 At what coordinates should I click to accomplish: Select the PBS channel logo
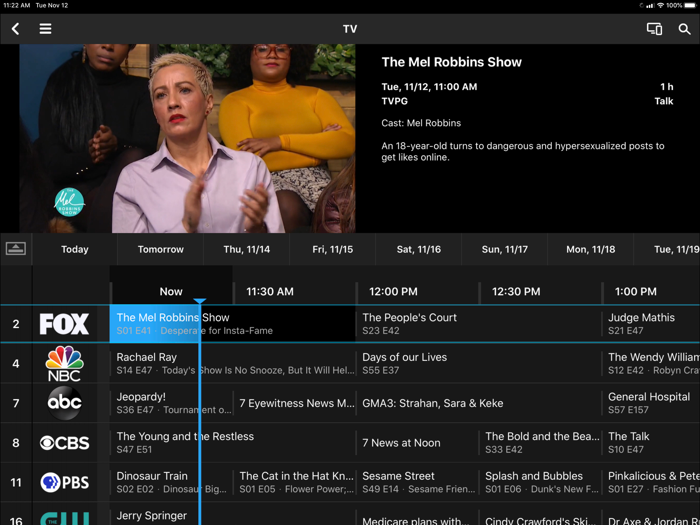coord(64,482)
